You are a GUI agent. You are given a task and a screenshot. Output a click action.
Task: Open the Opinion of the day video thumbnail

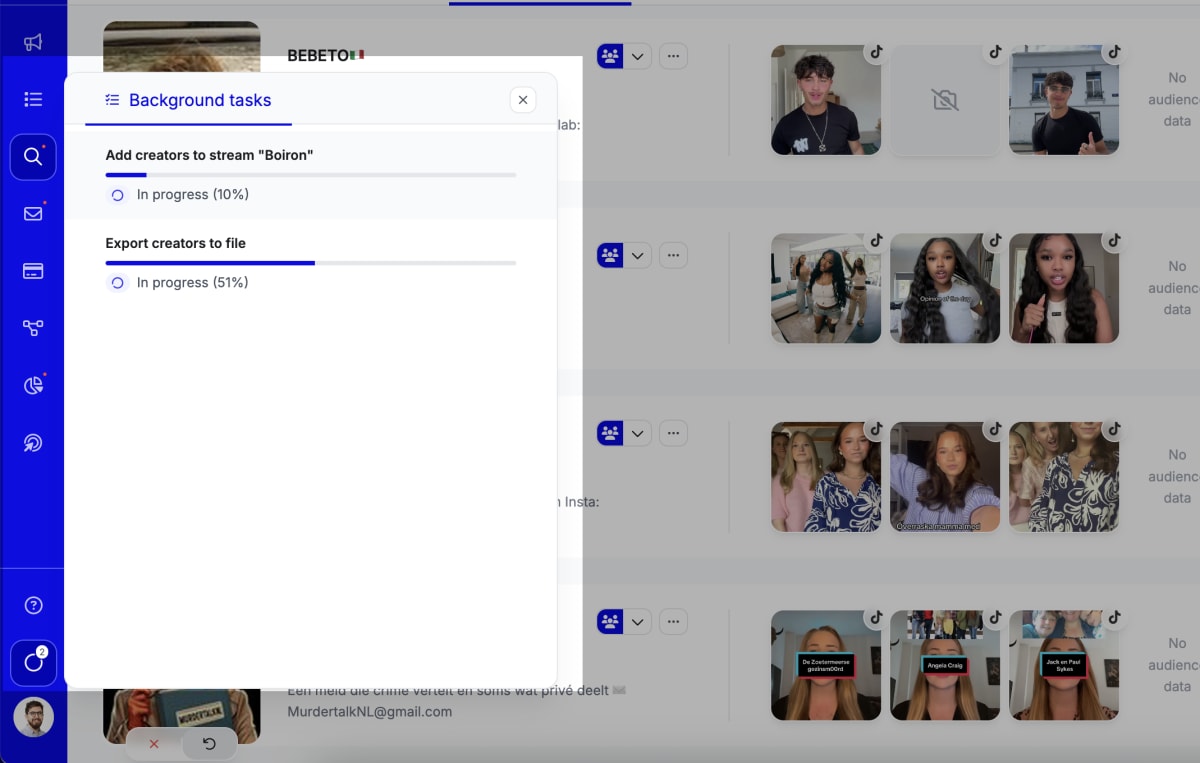(x=945, y=289)
